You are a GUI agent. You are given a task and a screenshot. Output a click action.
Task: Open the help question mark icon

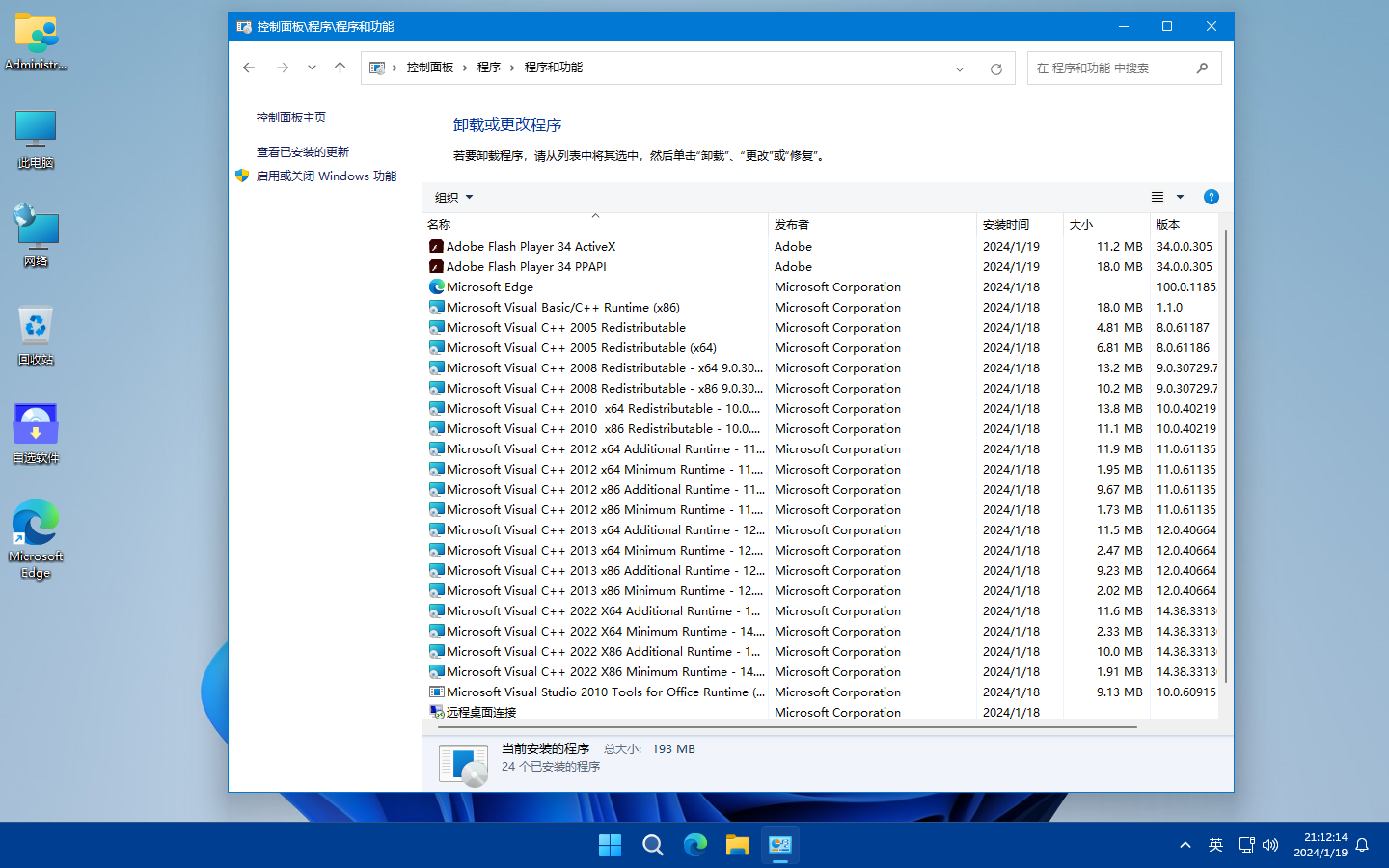point(1212,197)
